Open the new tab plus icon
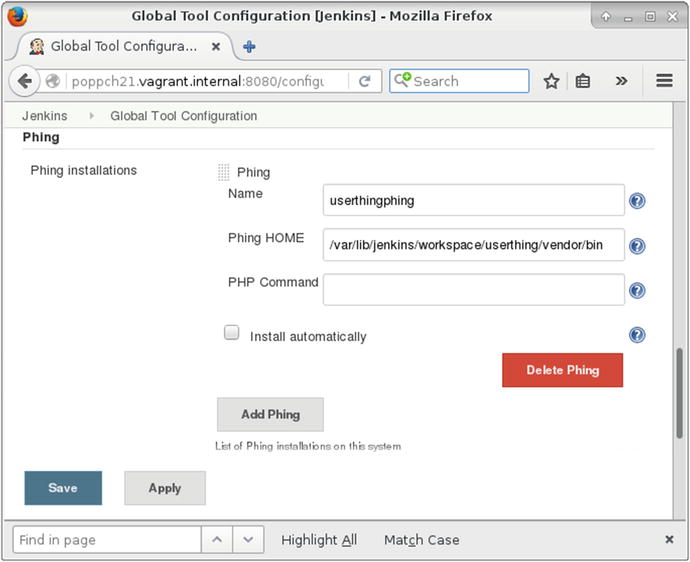Viewport: 690px width, 562px height. [250, 46]
